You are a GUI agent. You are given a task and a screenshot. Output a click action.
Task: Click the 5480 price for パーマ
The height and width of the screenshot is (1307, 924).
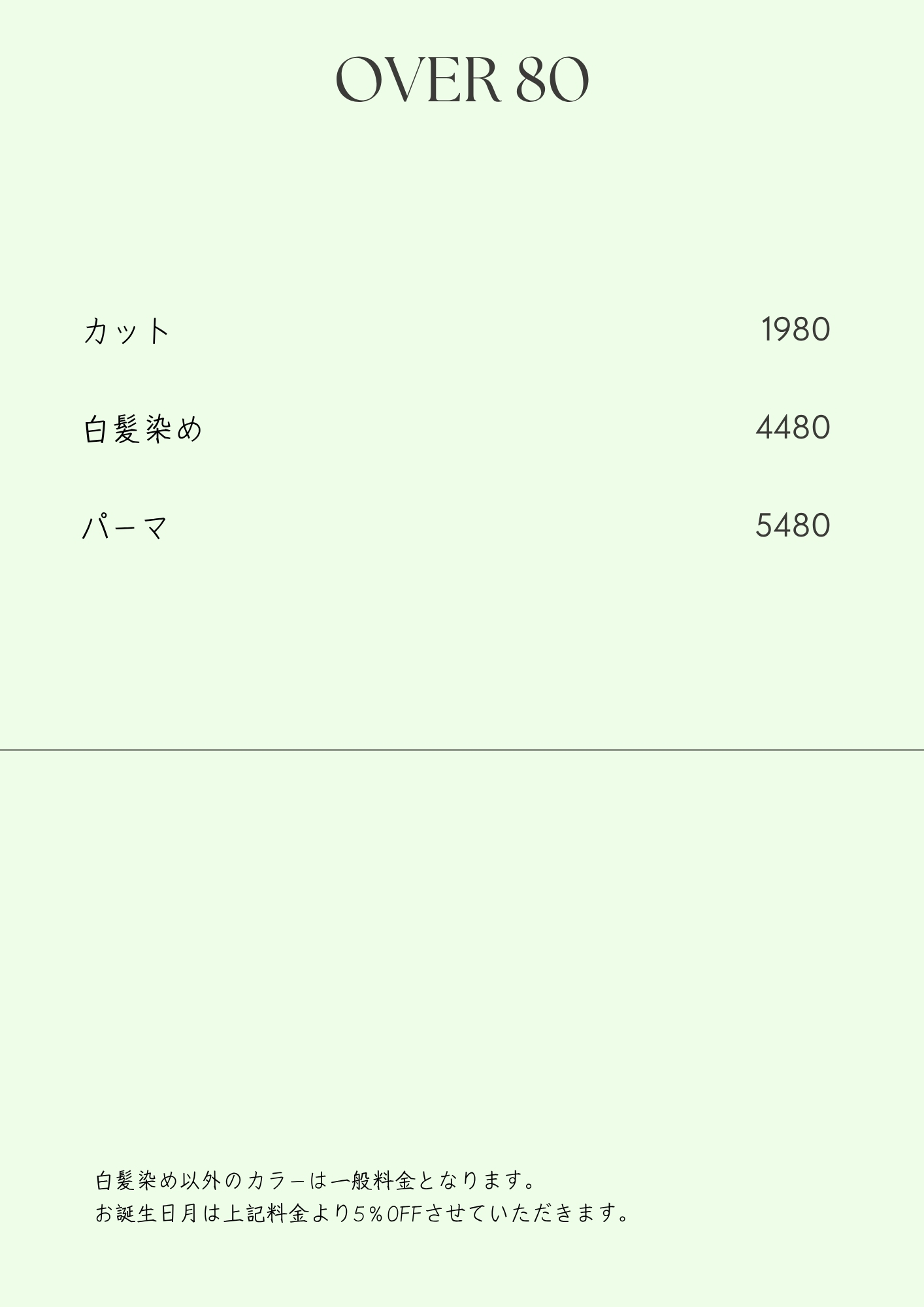[793, 526]
